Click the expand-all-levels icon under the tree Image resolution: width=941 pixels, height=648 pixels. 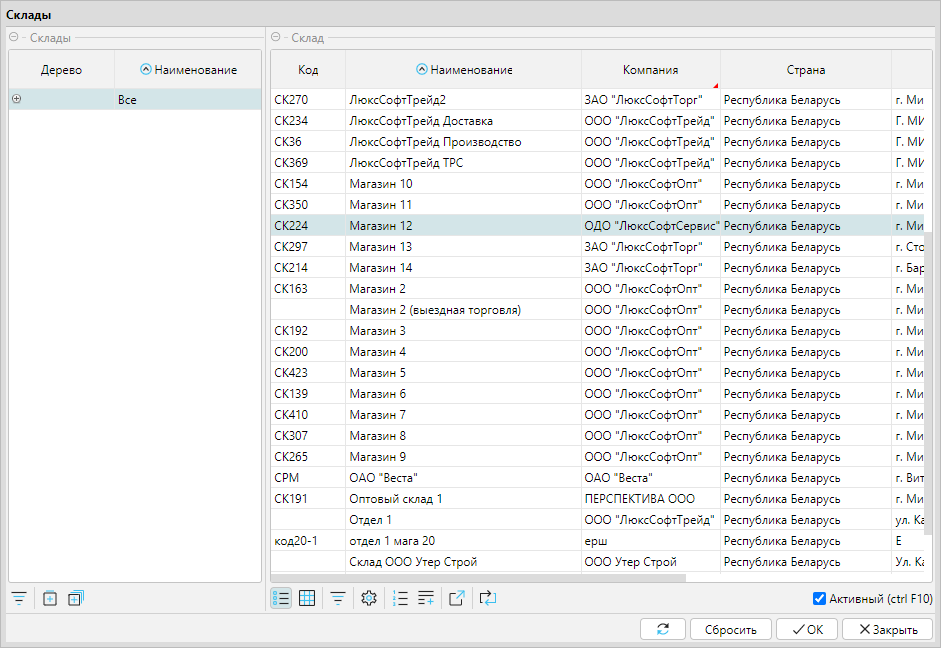click(76, 598)
